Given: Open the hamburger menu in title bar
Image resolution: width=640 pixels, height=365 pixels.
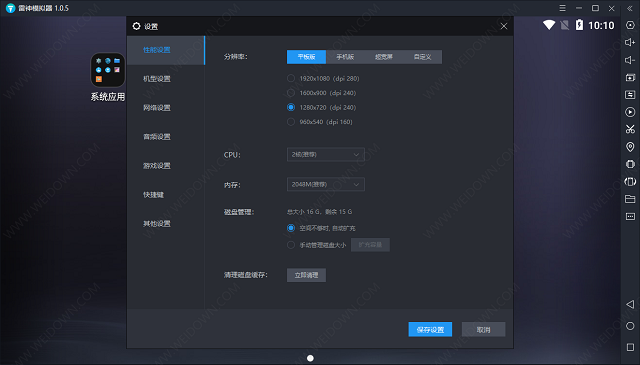Looking at the screenshot, I should [562, 8].
